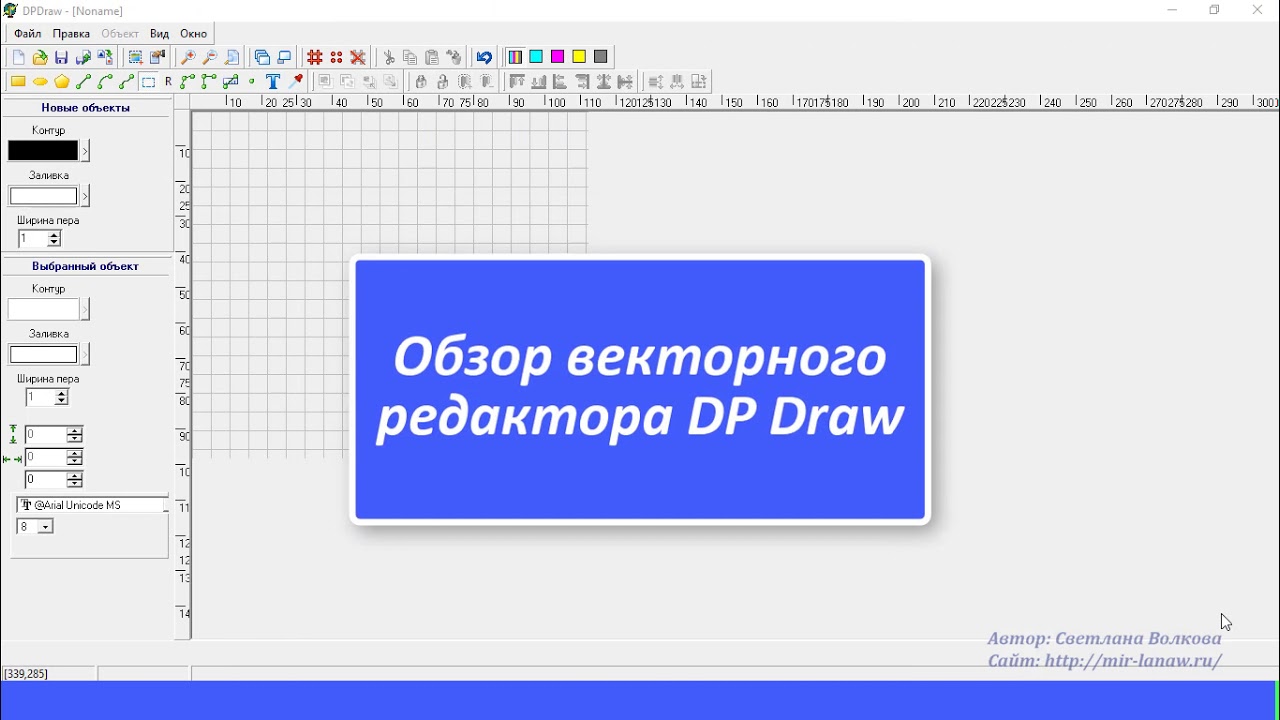Image resolution: width=1280 pixels, height=720 pixels.
Task: Open a file with the folder icon
Action: click(40, 58)
